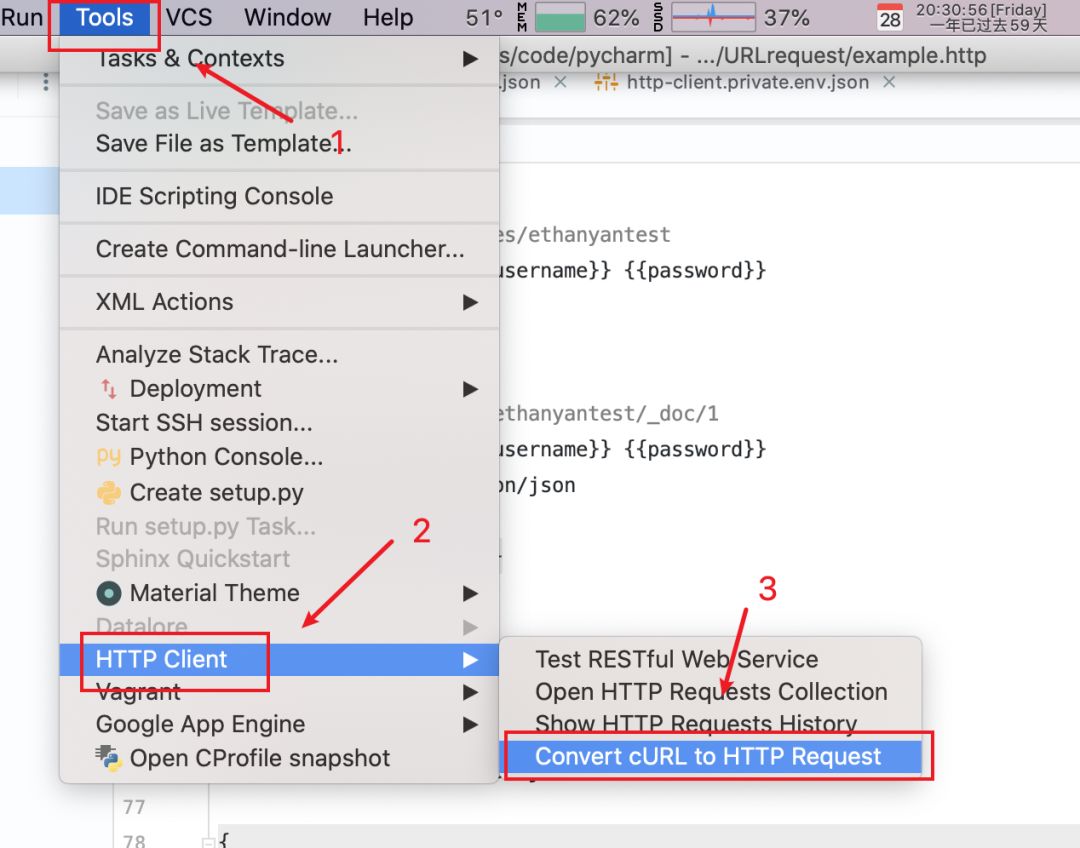Open the Help menu
The image size is (1080, 848).
coord(388,17)
